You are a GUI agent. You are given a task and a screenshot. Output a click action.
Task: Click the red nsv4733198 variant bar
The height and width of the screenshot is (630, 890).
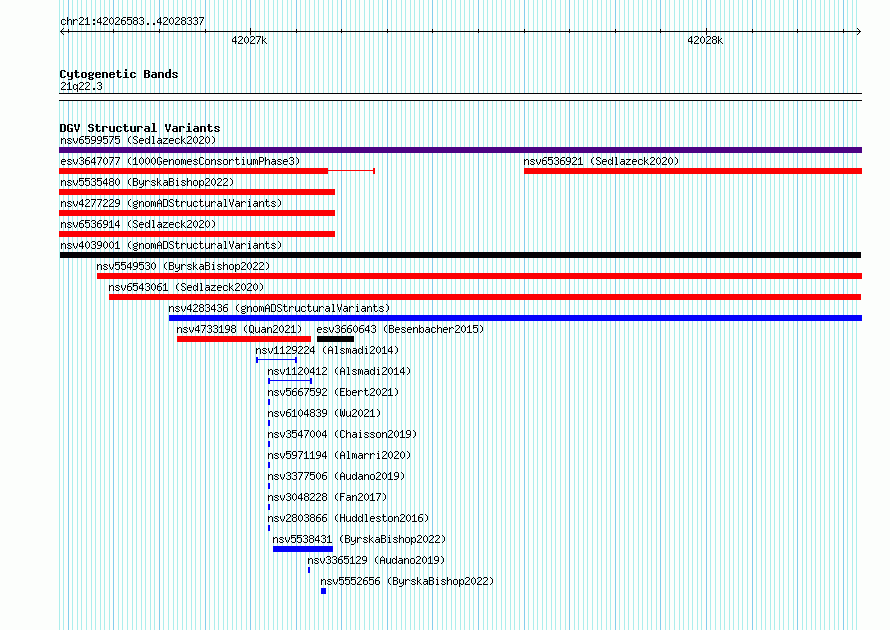pyautogui.click(x=244, y=339)
